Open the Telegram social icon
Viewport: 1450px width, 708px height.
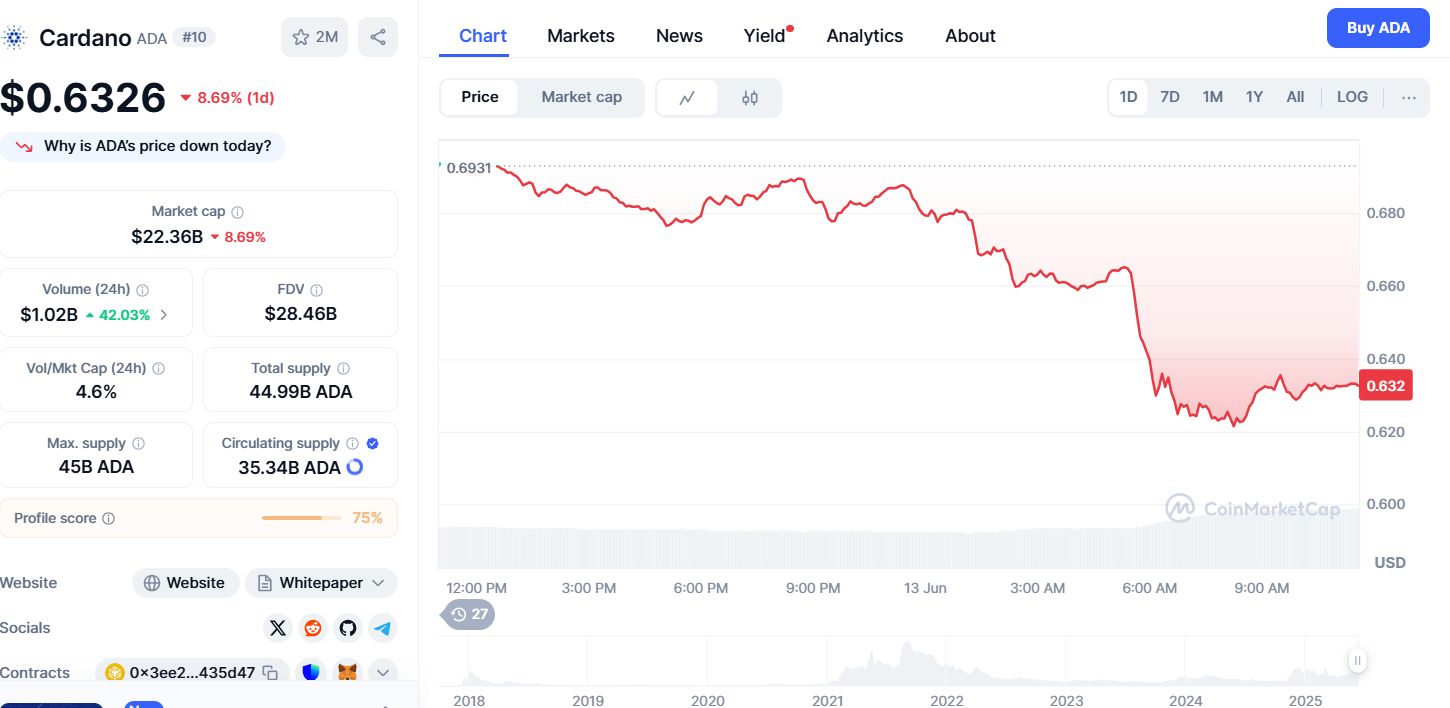pyautogui.click(x=383, y=628)
